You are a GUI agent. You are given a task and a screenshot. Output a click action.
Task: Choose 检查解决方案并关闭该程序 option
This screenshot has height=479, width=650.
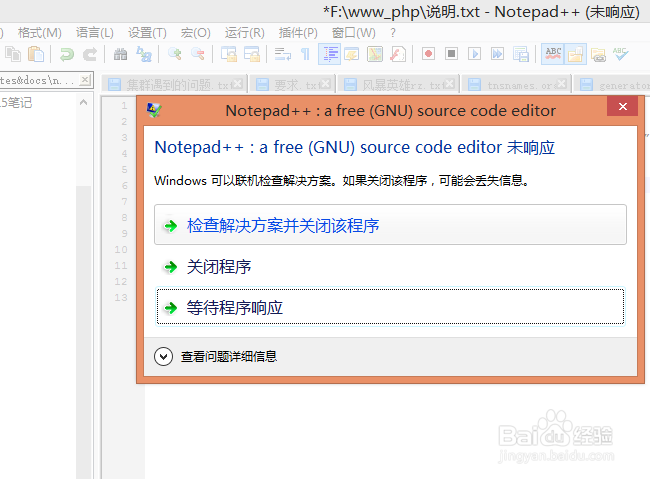click(390, 224)
